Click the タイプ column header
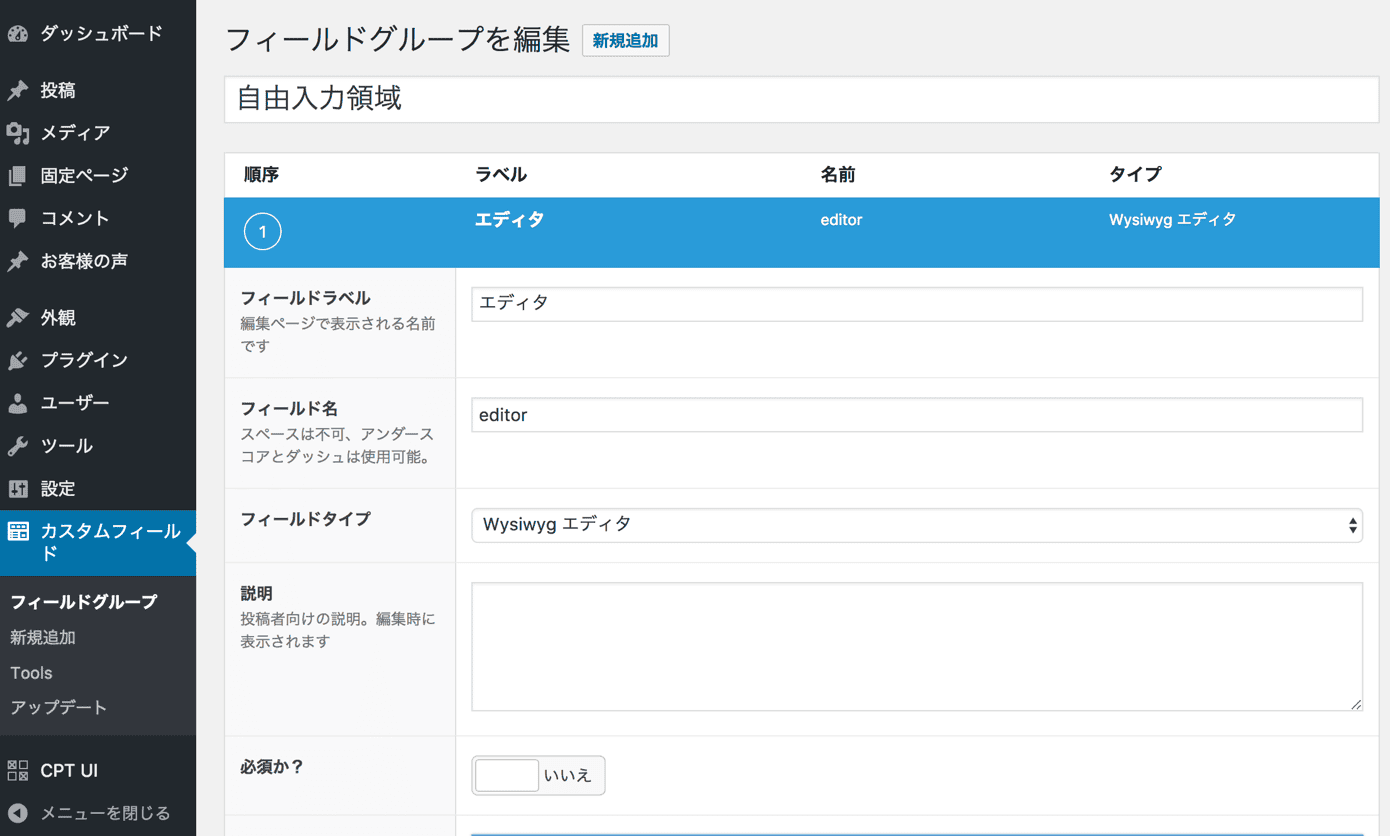Viewport: 1390px width, 836px height. tap(1135, 175)
